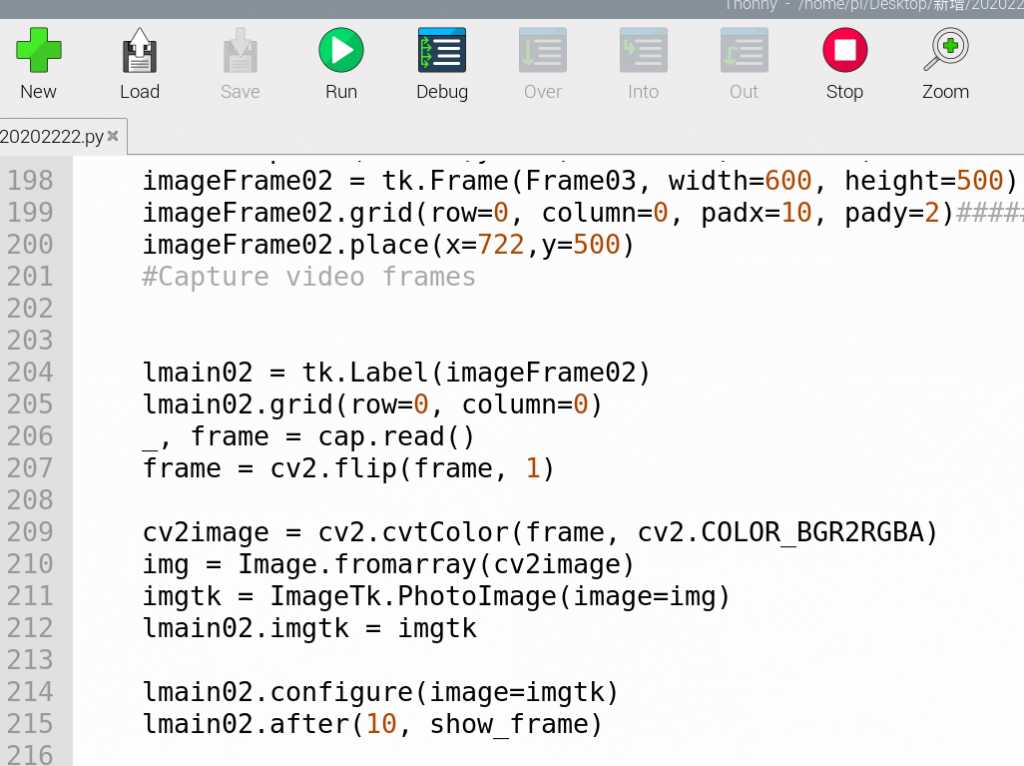
Task: Start debugging with the Debug icon
Action: tap(442, 50)
